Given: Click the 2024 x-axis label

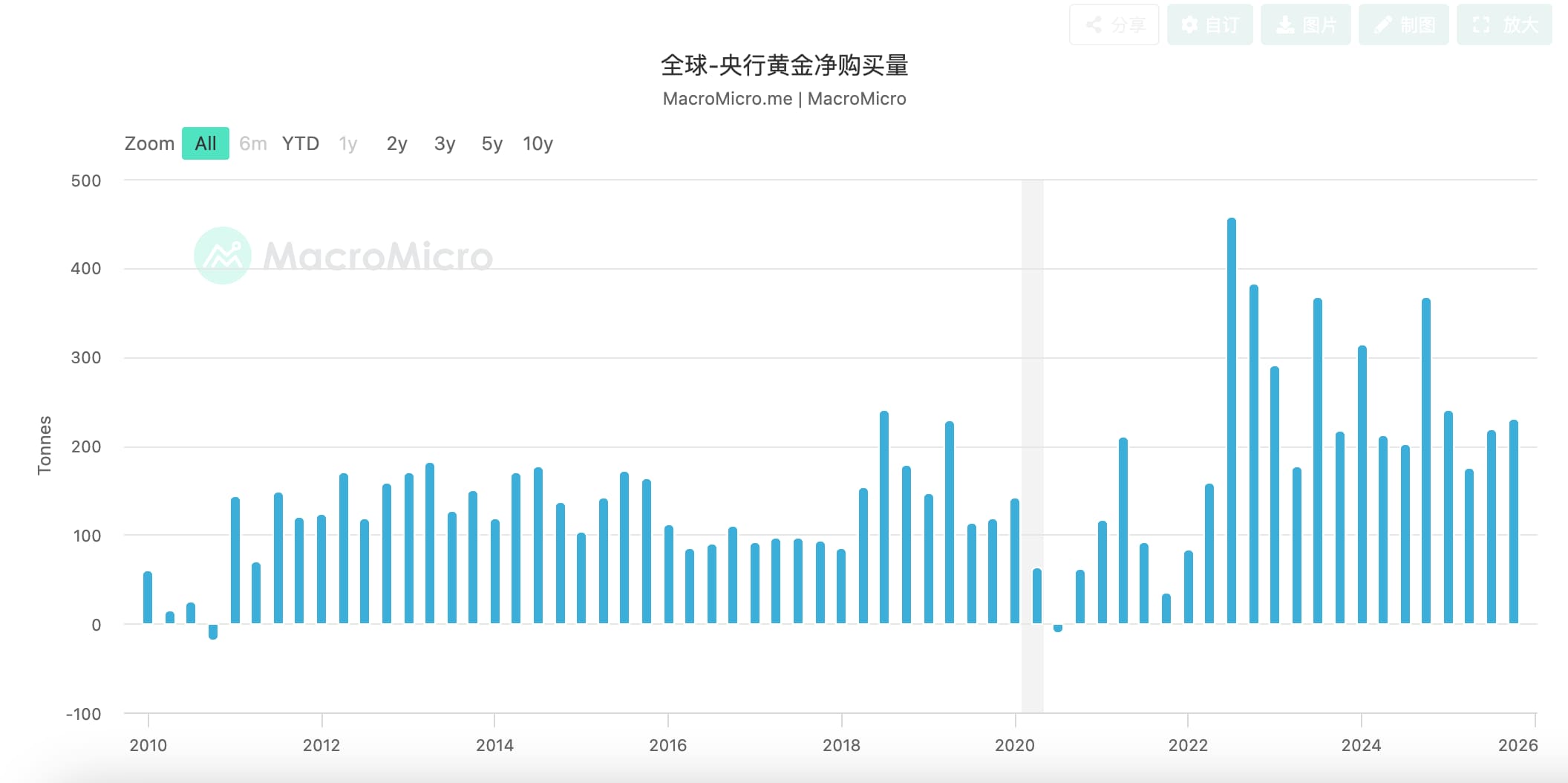Looking at the screenshot, I should 1361,745.
